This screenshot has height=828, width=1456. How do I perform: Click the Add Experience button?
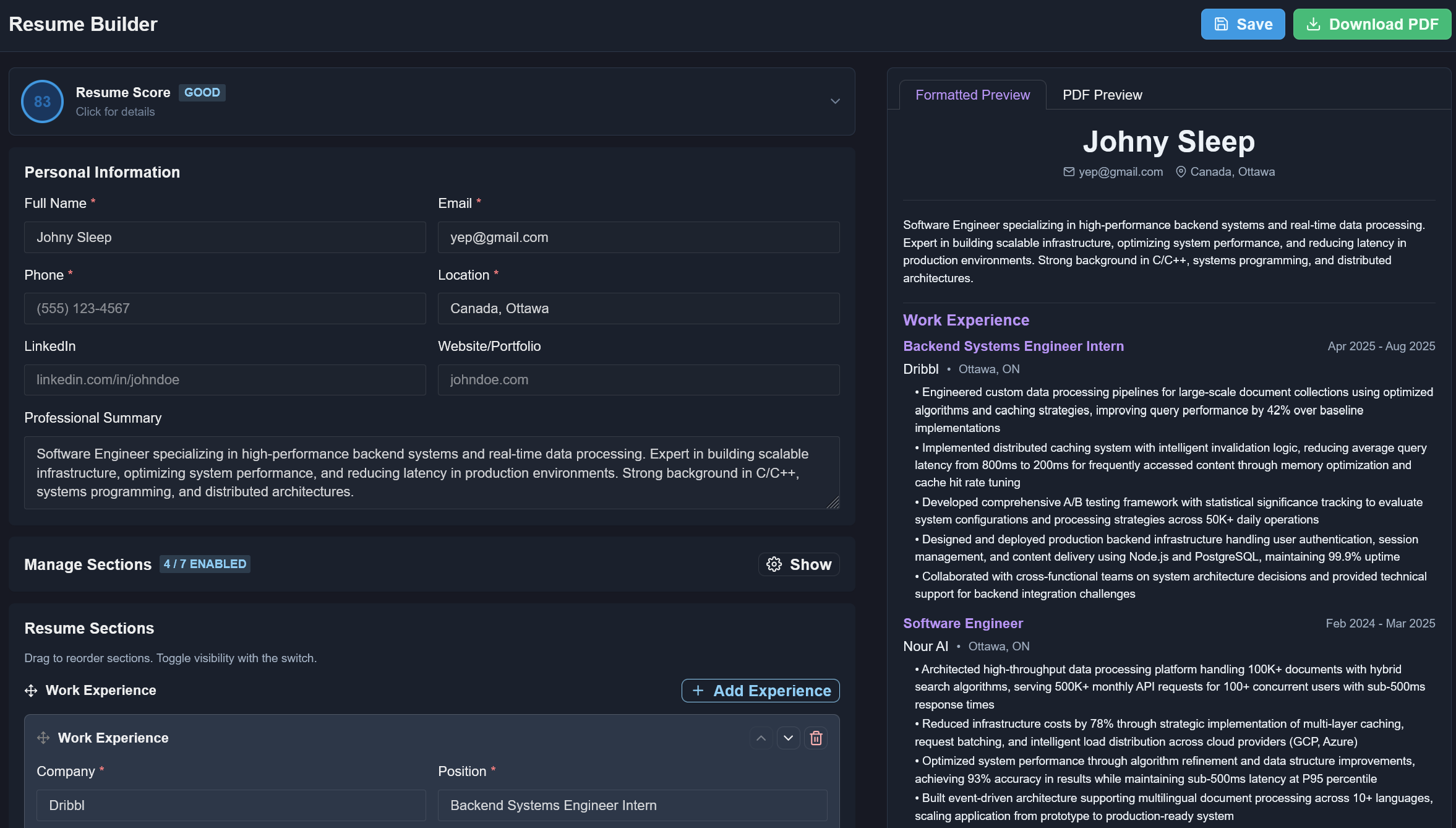(760, 690)
